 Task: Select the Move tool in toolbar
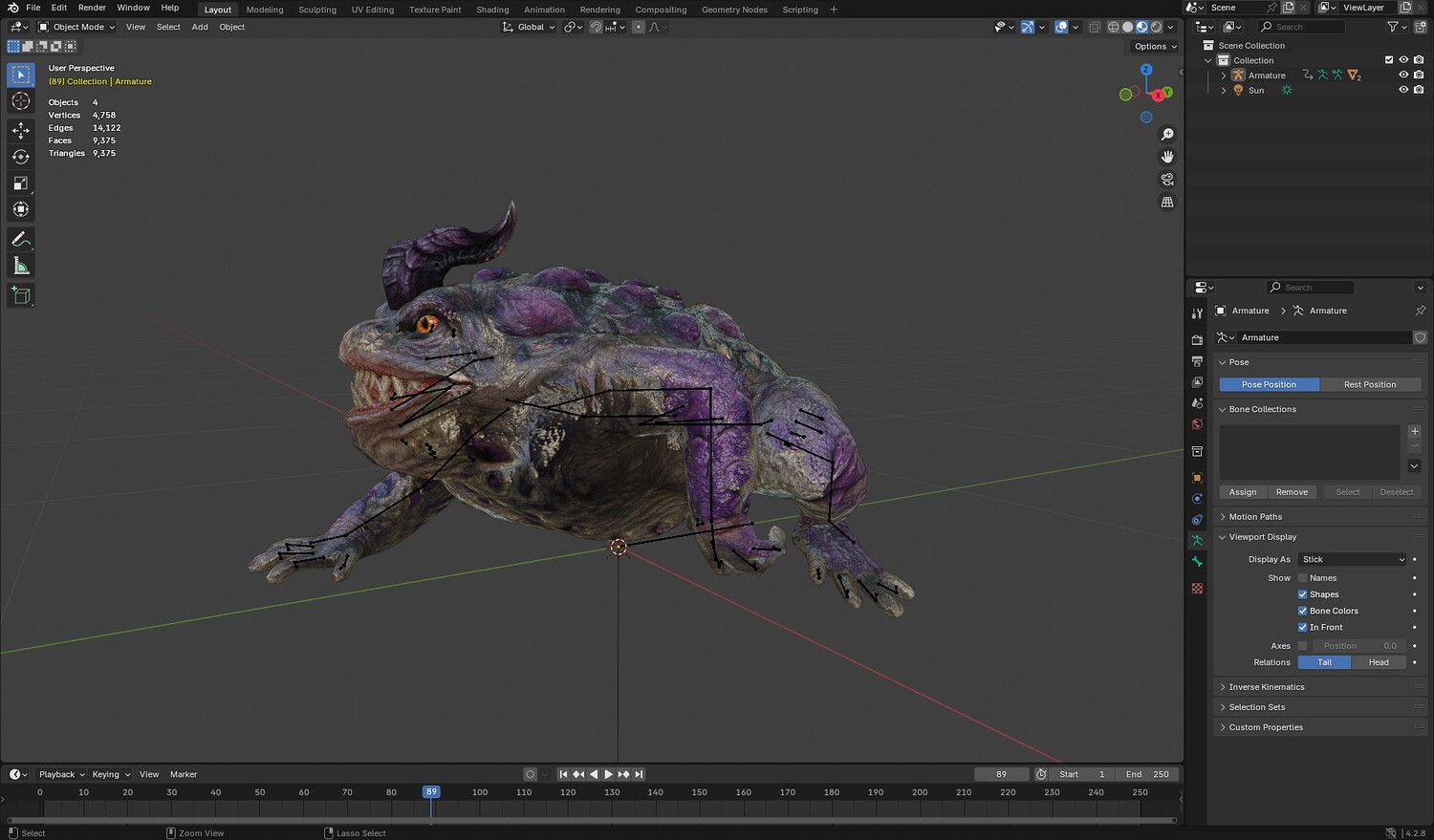click(21, 130)
